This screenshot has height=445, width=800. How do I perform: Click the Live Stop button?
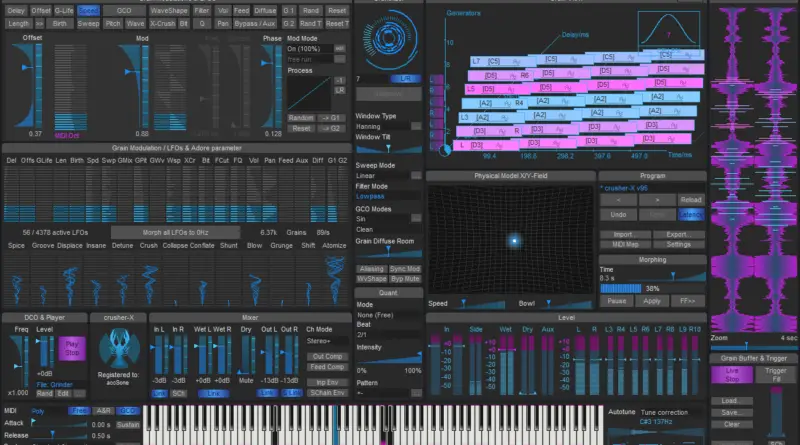[732, 375]
